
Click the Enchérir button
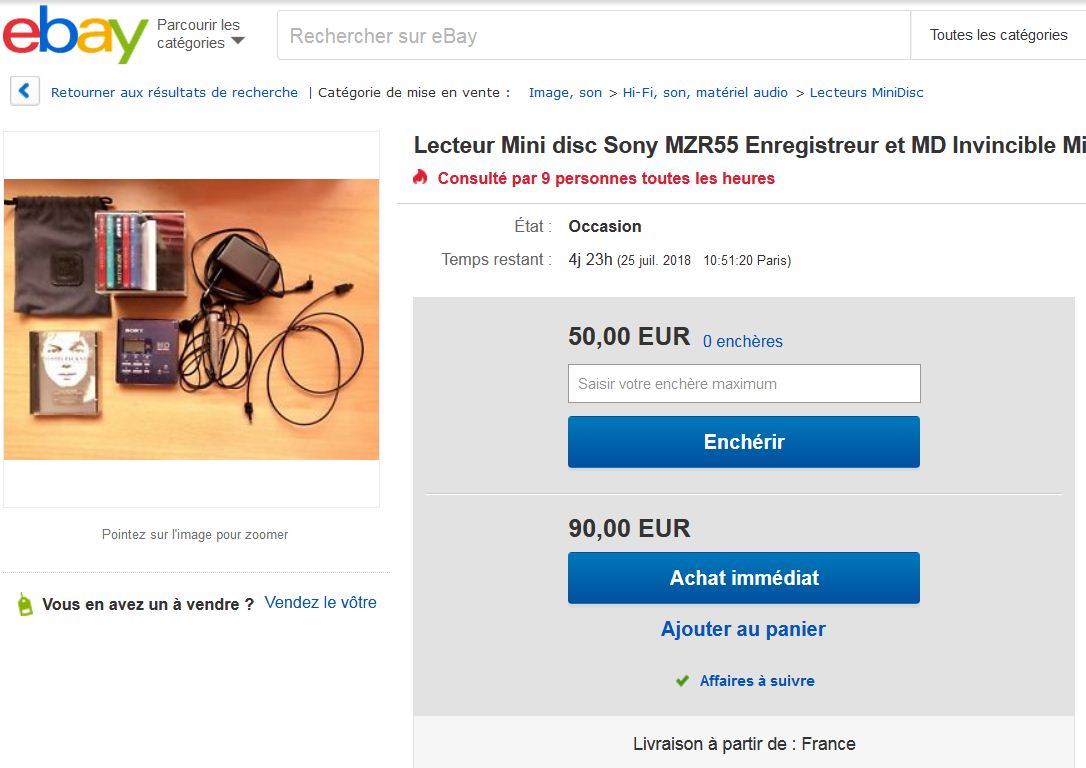(744, 442)
